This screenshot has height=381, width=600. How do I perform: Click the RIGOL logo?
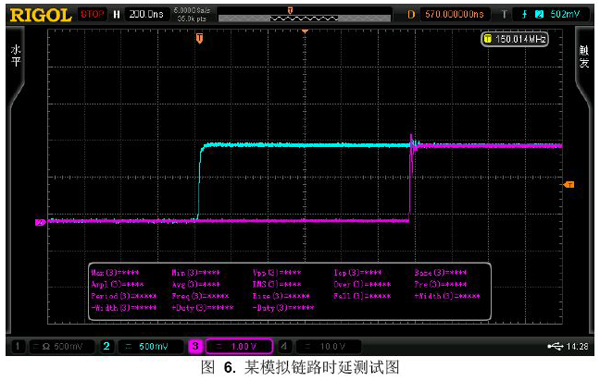41,15
